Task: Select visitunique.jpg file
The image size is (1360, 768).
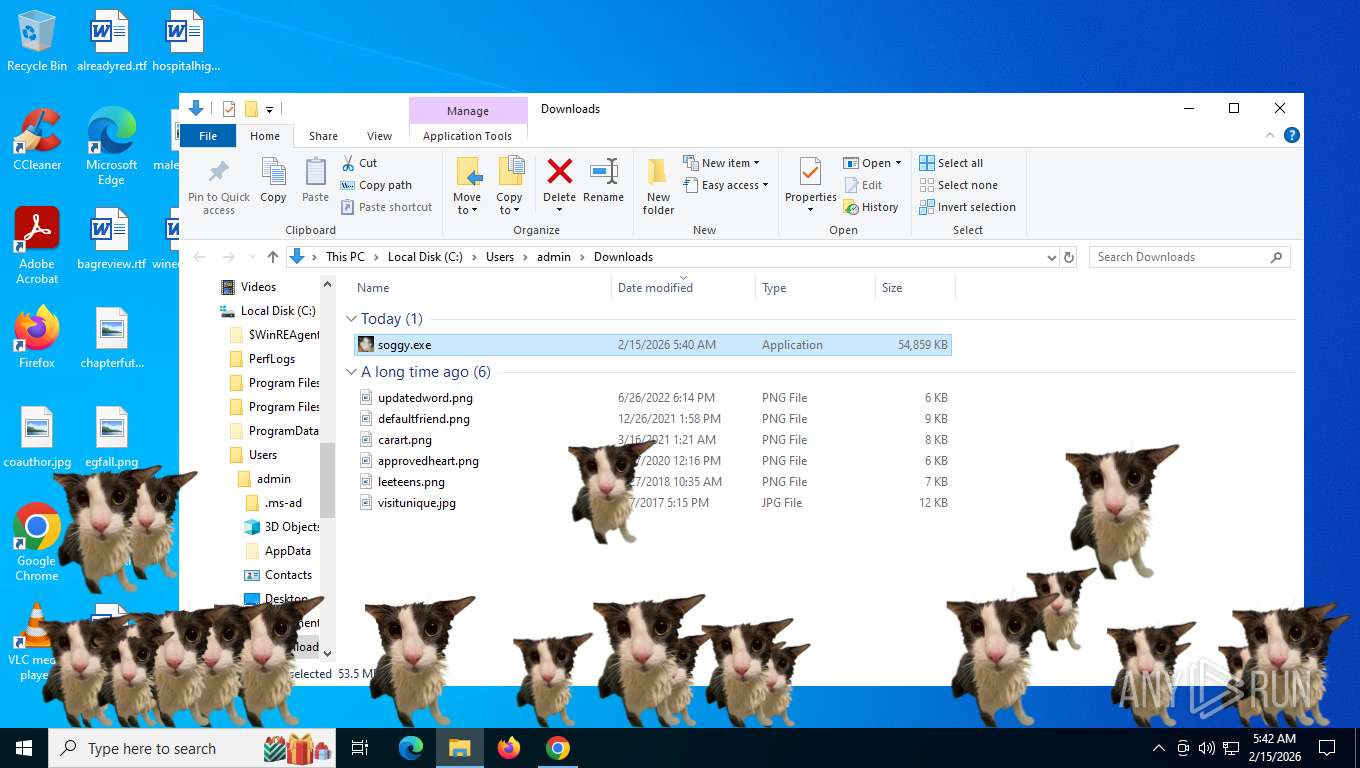Action: click(x=653, y=503)
